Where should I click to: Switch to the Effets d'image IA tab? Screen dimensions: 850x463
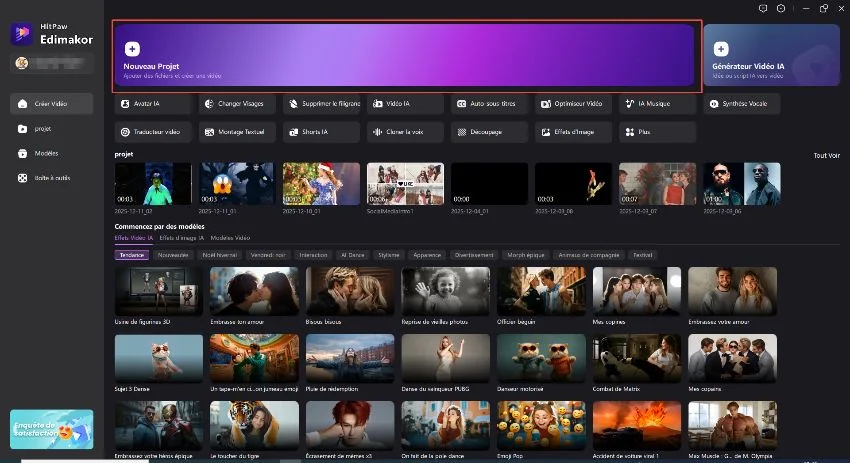coord(181,238)
